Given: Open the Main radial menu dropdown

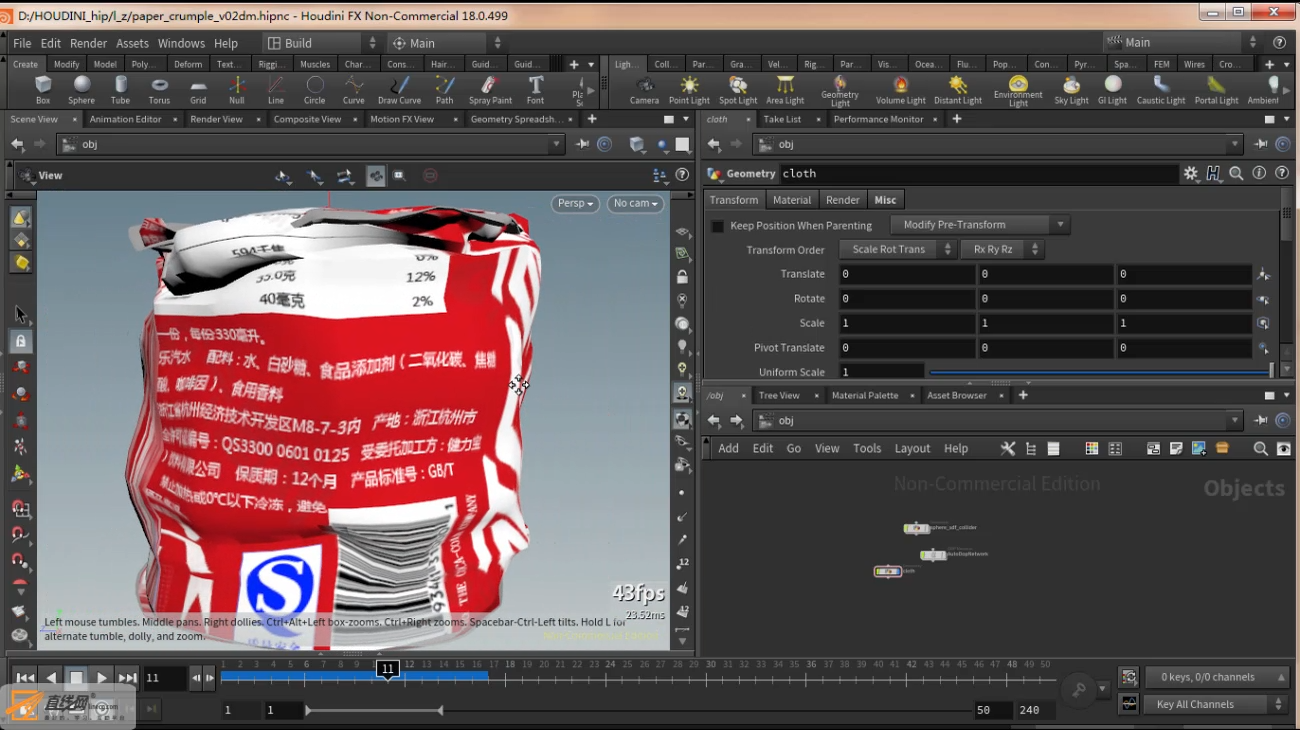Looking at the screenshot, I should point(446,43).
